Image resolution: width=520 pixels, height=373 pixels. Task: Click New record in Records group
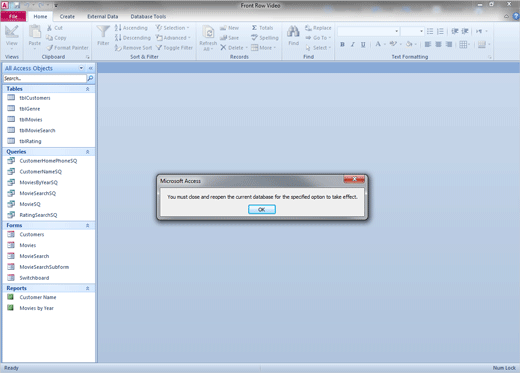tap(229, 28)
